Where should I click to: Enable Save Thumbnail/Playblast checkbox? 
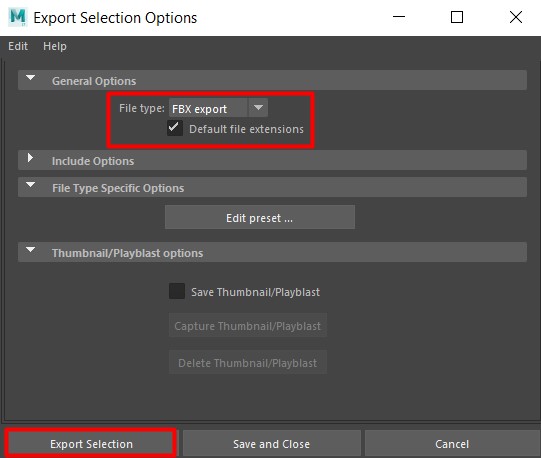tap(177, 291)
